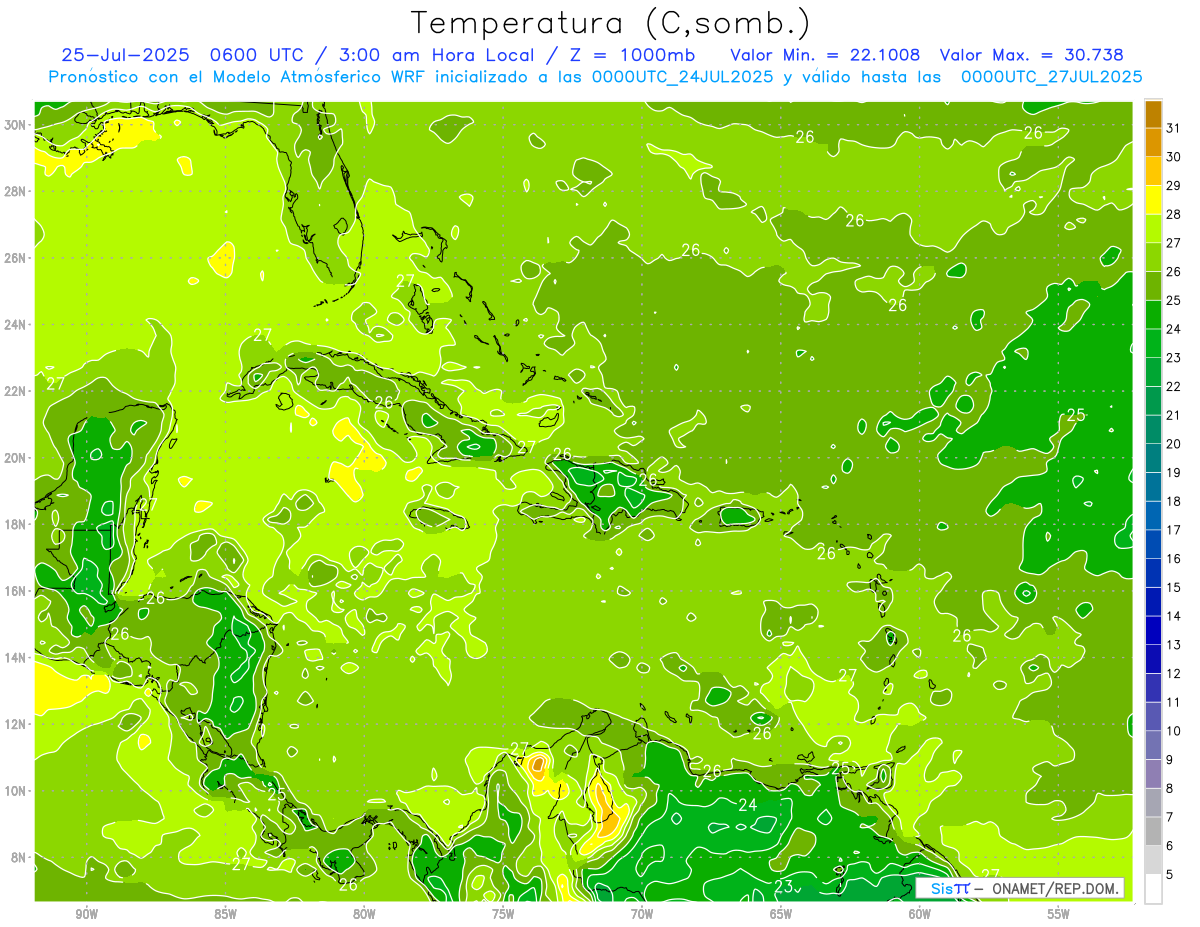Click the green legend swatch between 24 and 25
Screen dimensions: 1200x927
pos(1153,314)
